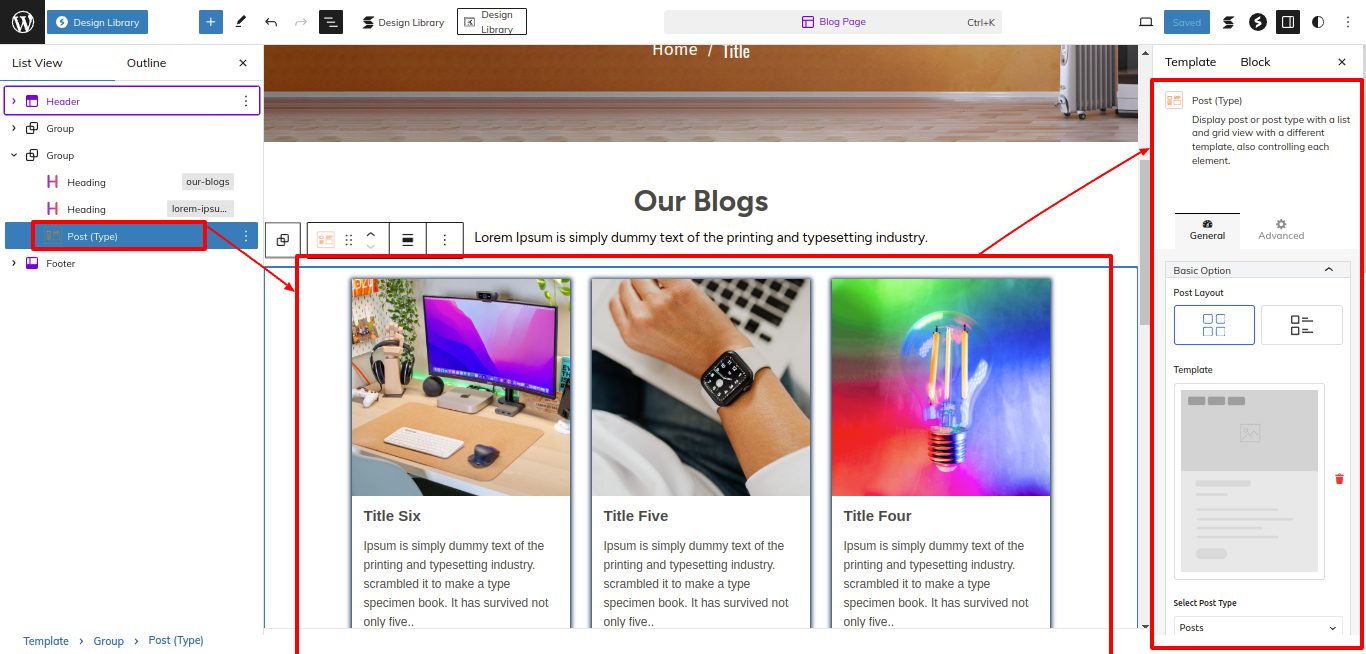The height and width of the screenshot is (654, 1366).
Task: Open the Options three-dot menu in top bar
Action: [x=1348, y=22]
